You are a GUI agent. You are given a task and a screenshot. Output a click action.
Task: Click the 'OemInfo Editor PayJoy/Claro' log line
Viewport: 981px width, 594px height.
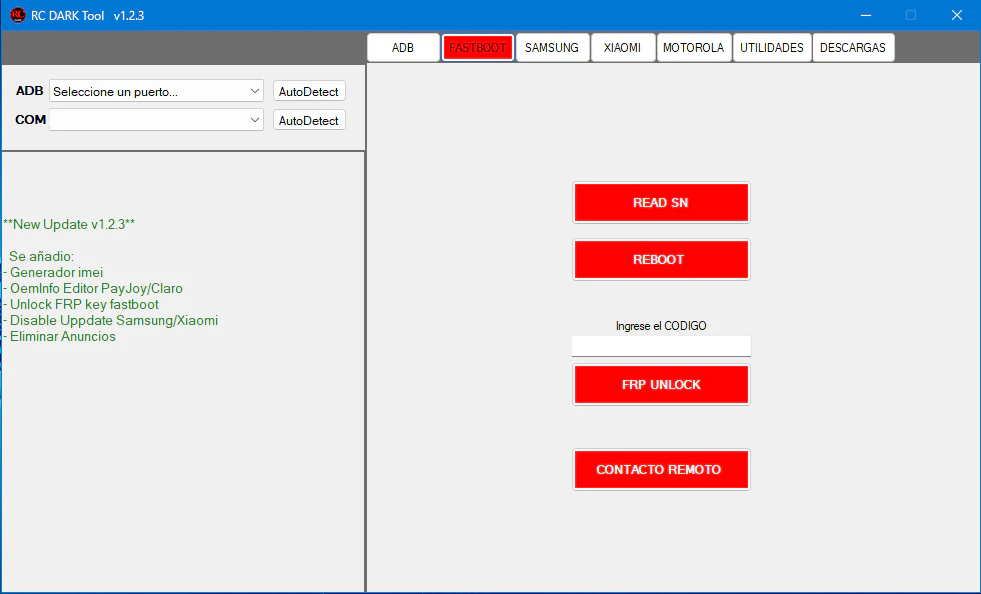[96, 289]
